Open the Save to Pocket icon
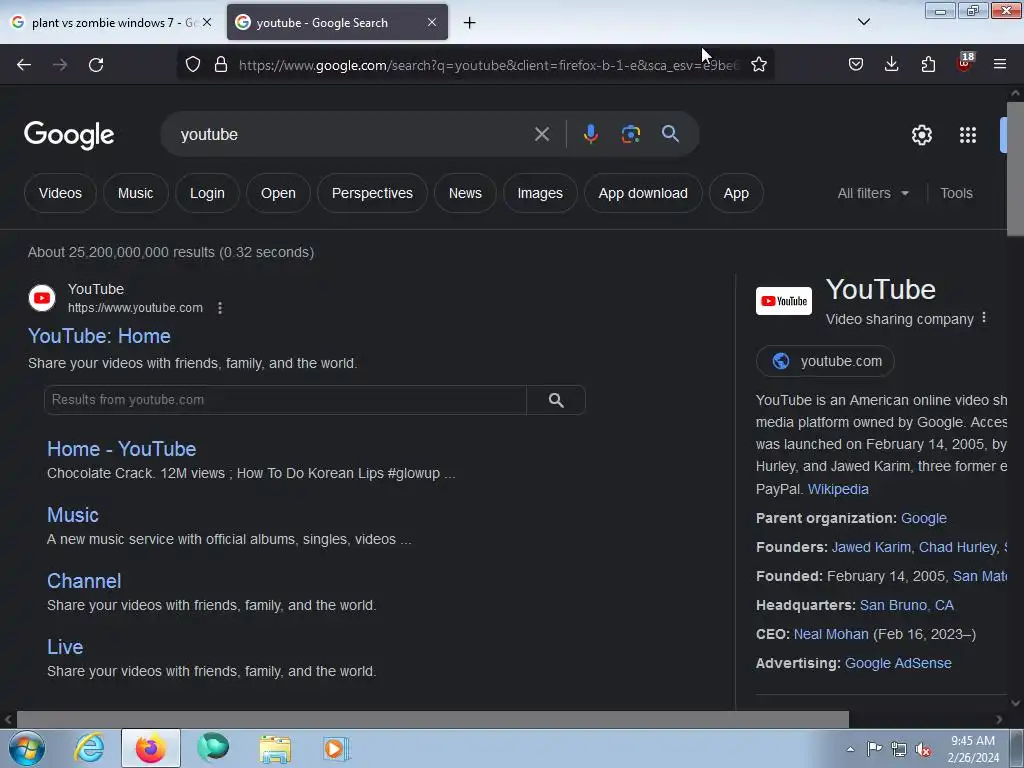 [x=856, y=64]
